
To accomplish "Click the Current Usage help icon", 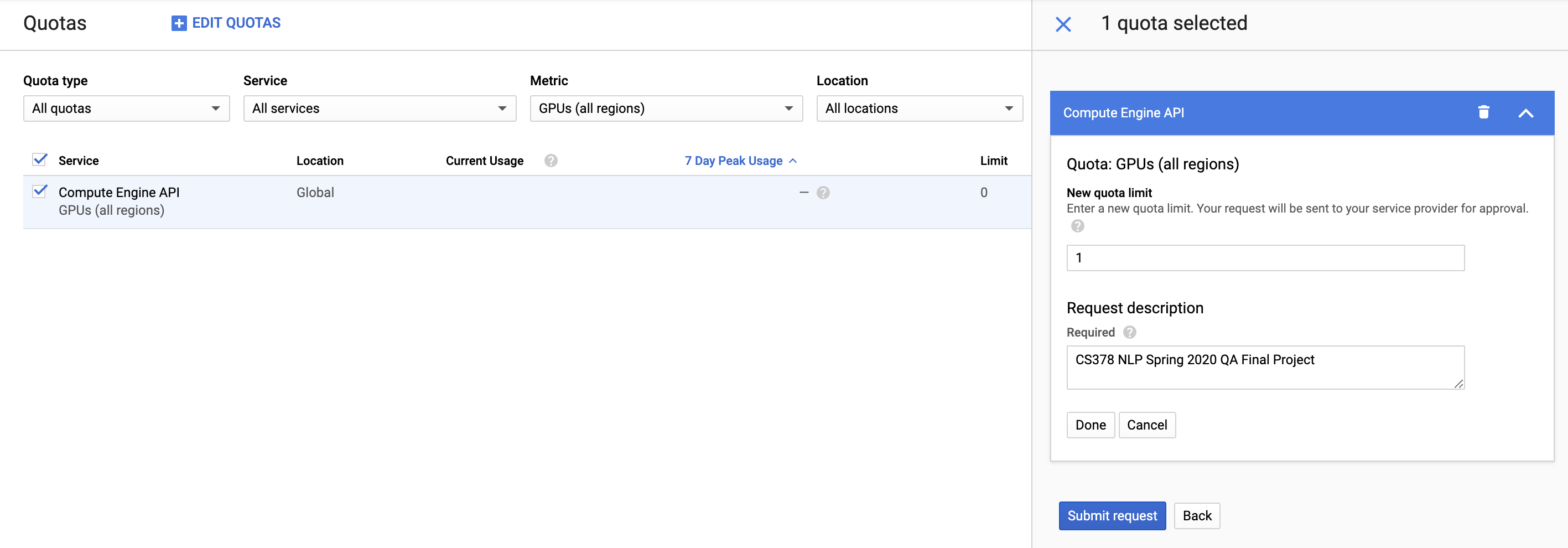I will [551, 161].
